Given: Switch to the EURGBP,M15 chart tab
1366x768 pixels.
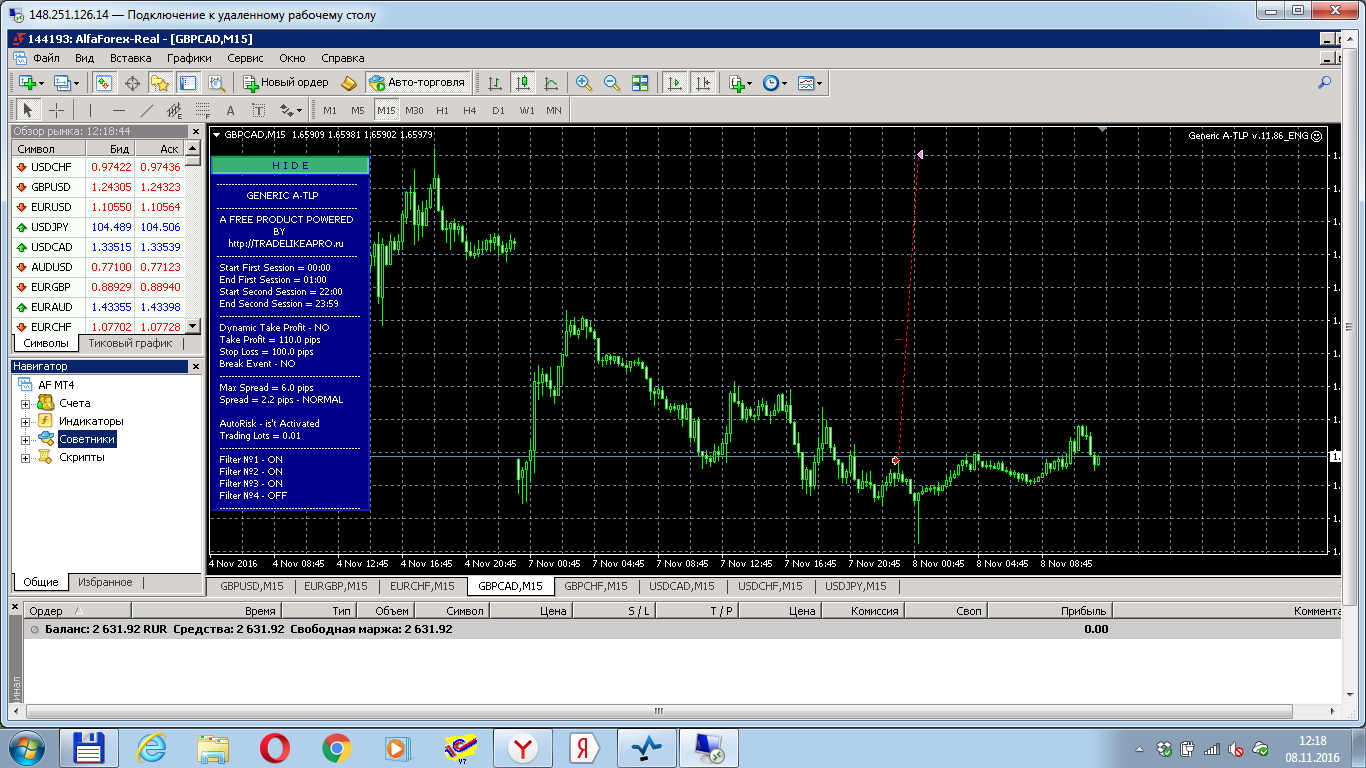Looking at the screenshot, I should point(335,586).
